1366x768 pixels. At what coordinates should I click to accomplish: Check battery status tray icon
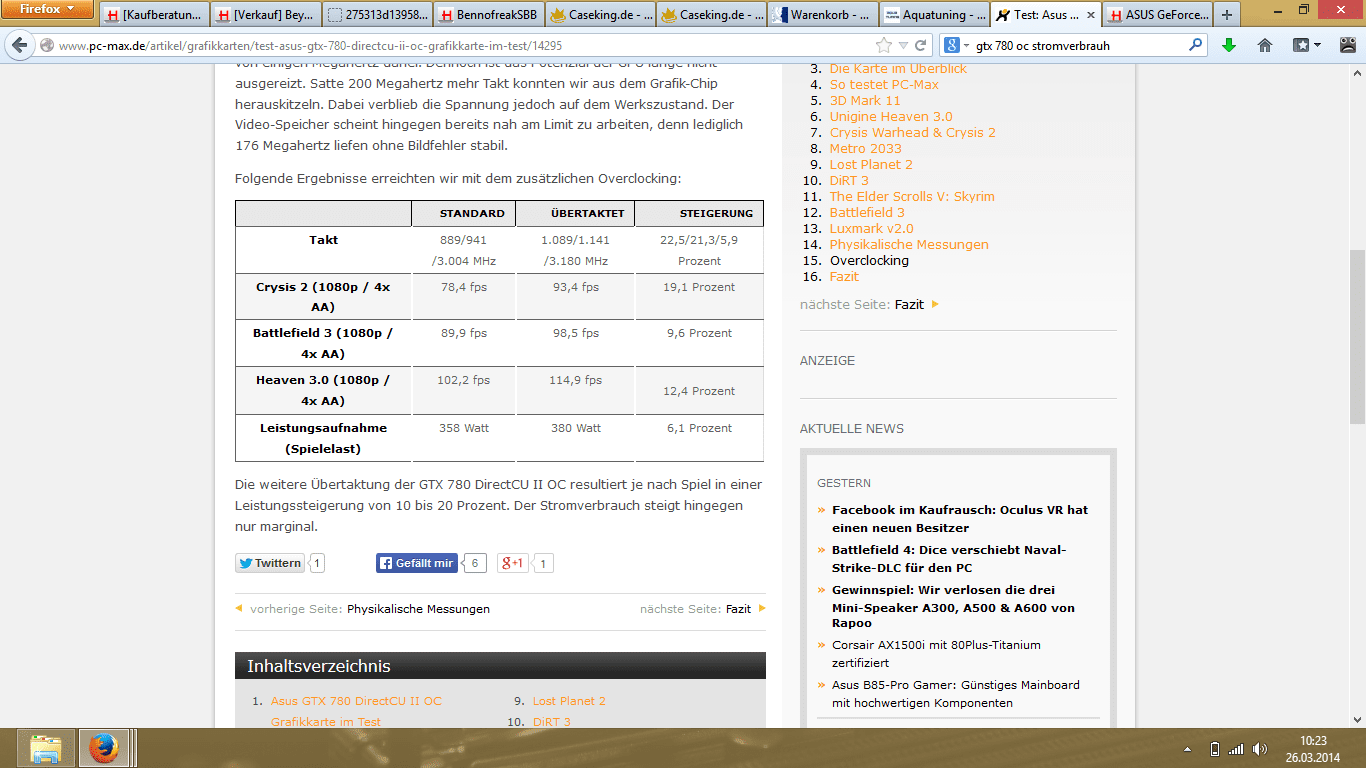[x=1214, y=748]
